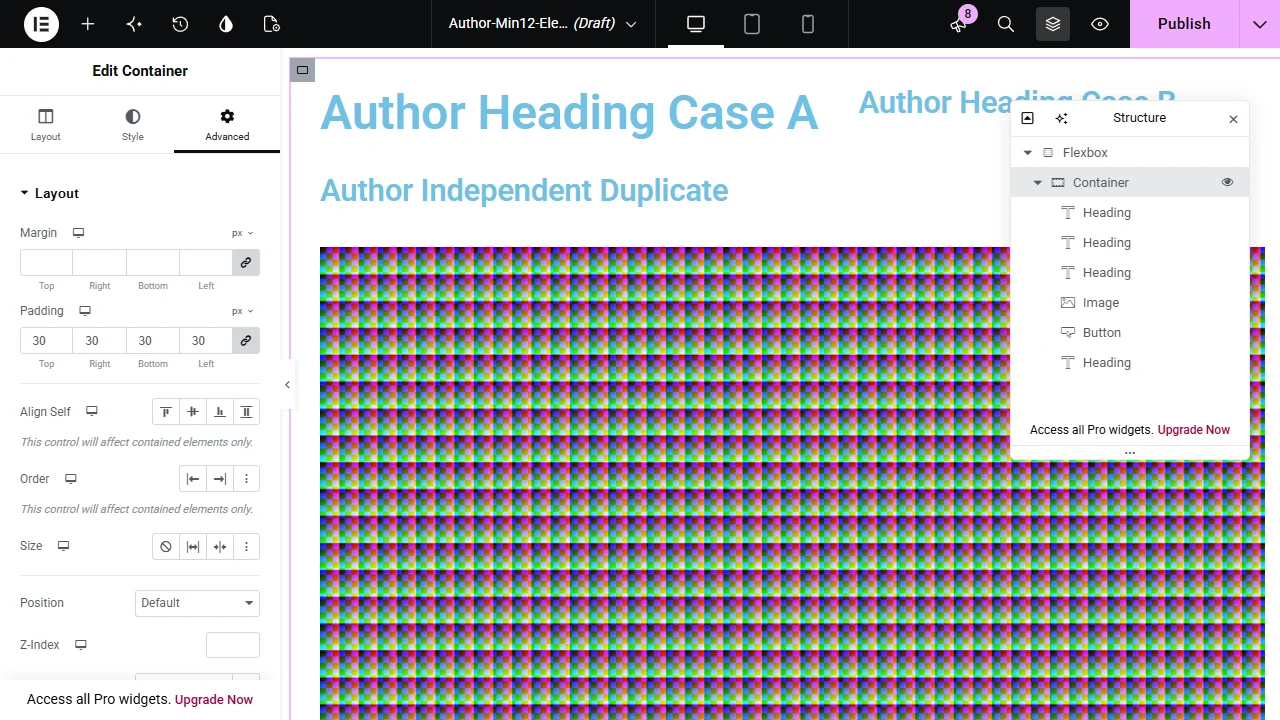Open the Position dropdown

click(x=197, y=603)
